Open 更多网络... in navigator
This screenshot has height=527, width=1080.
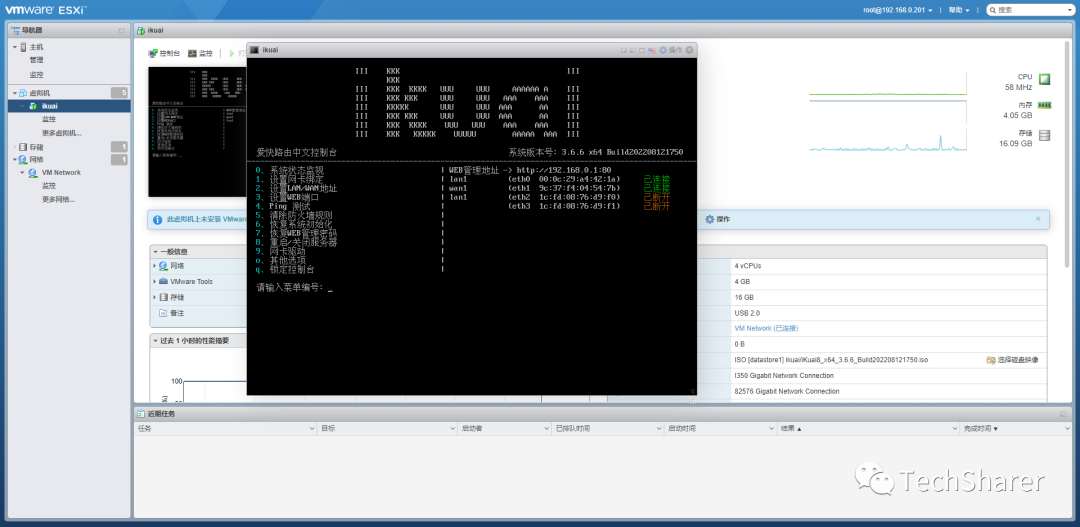tap(59, 199)
